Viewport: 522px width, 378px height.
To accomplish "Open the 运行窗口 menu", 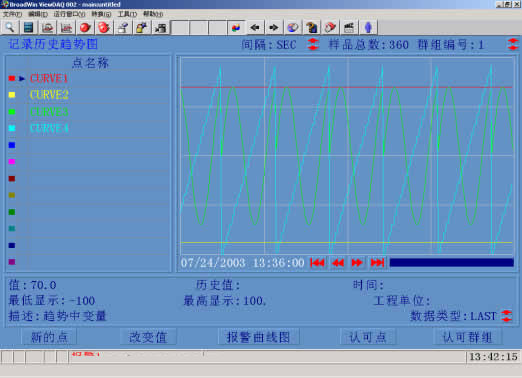I will [69, 14].
